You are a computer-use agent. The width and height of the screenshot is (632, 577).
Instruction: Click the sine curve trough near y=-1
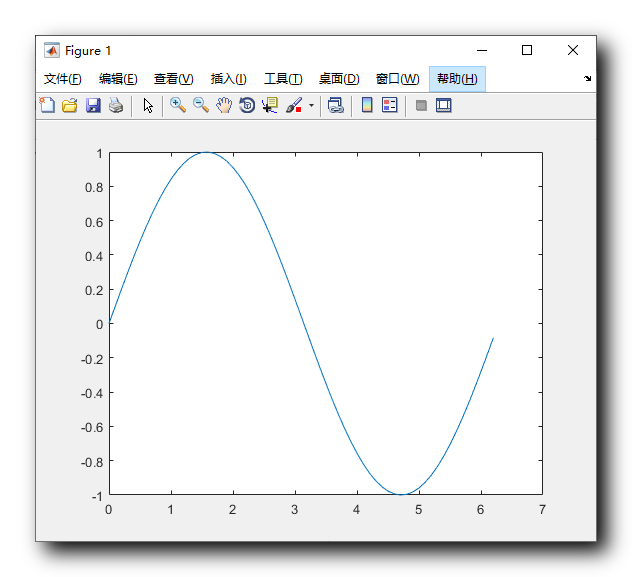coord(401,494)
